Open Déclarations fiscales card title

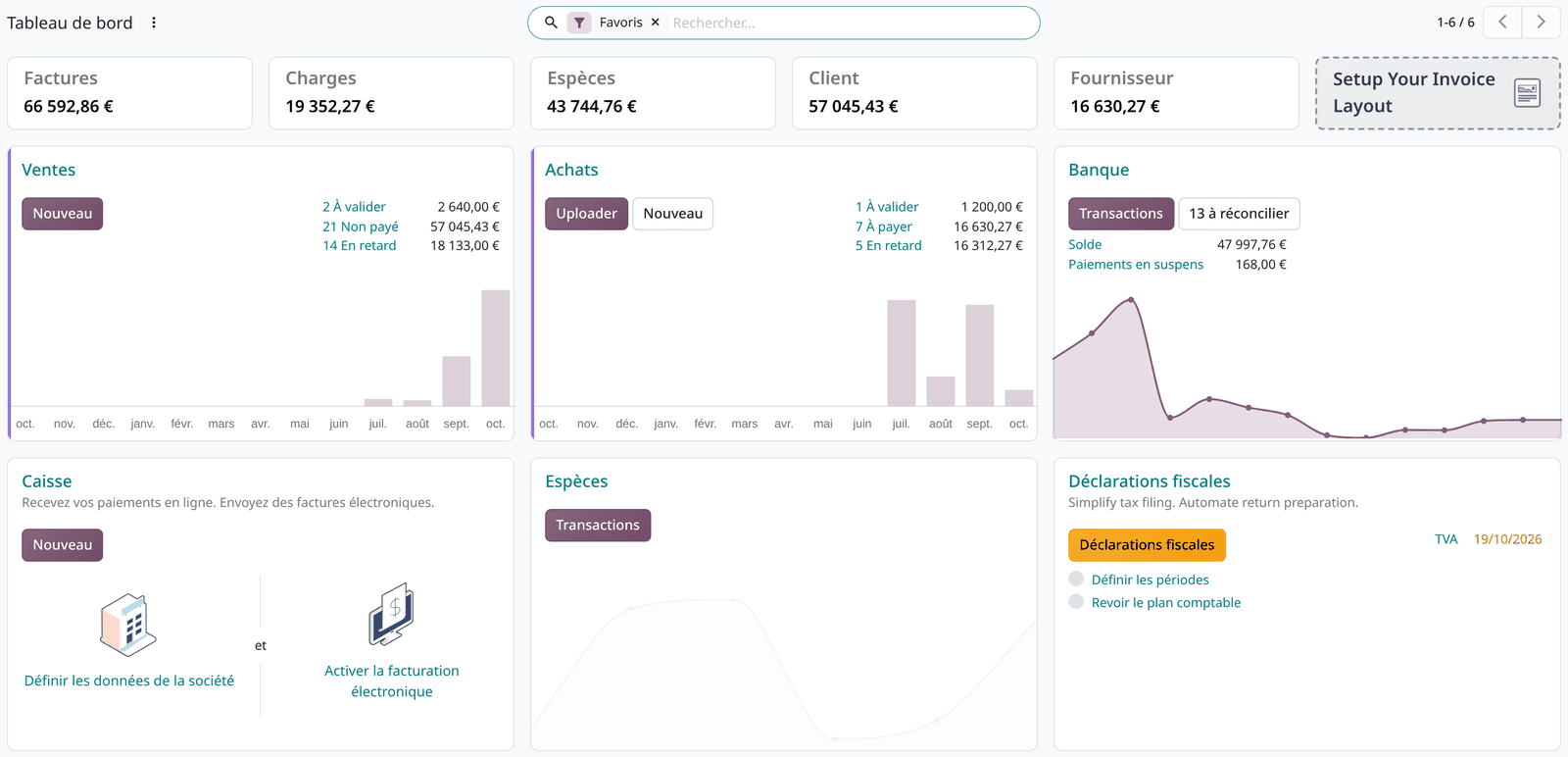[x=1150, y=481]
